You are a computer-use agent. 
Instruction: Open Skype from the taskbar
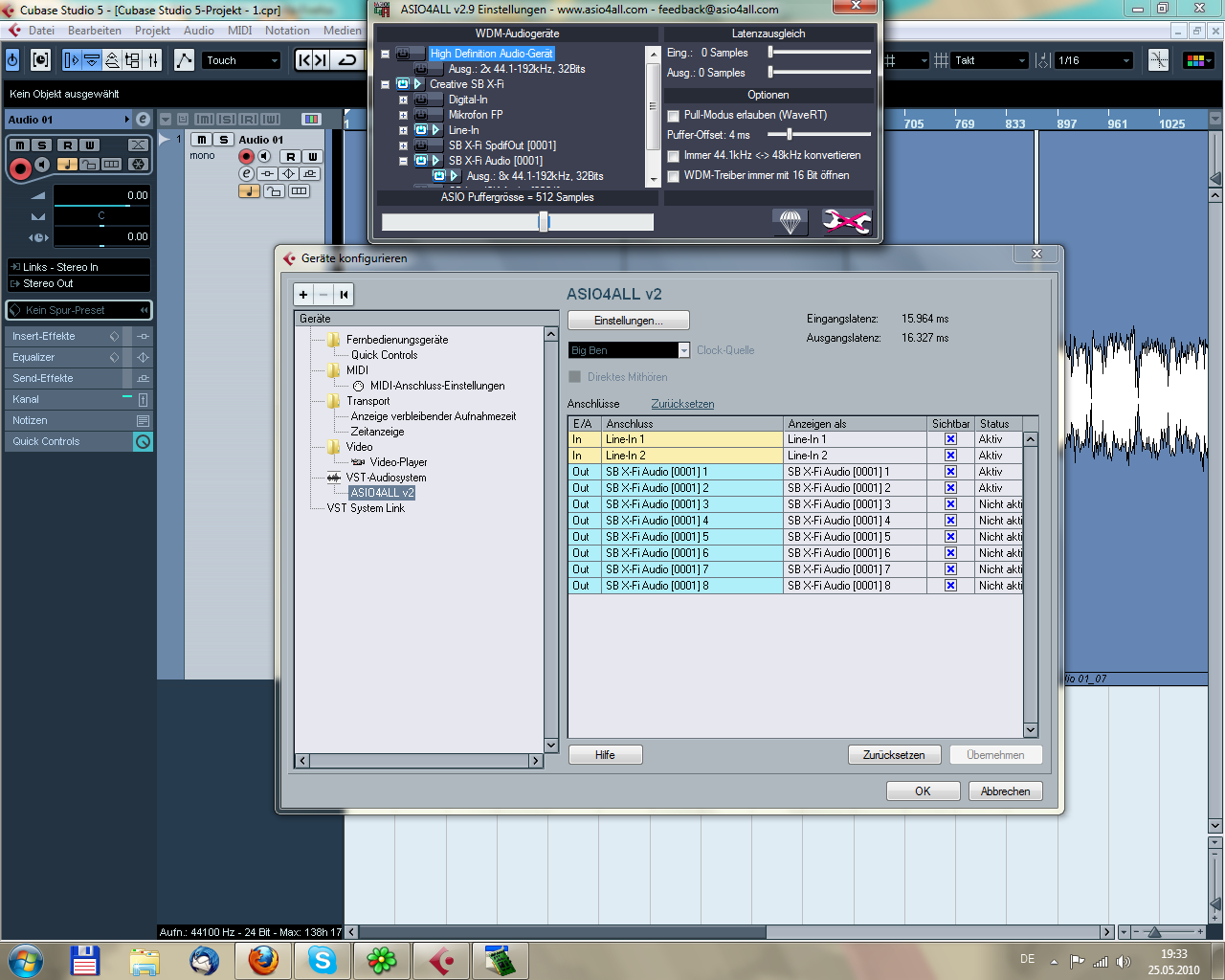[x=323, y=960]
